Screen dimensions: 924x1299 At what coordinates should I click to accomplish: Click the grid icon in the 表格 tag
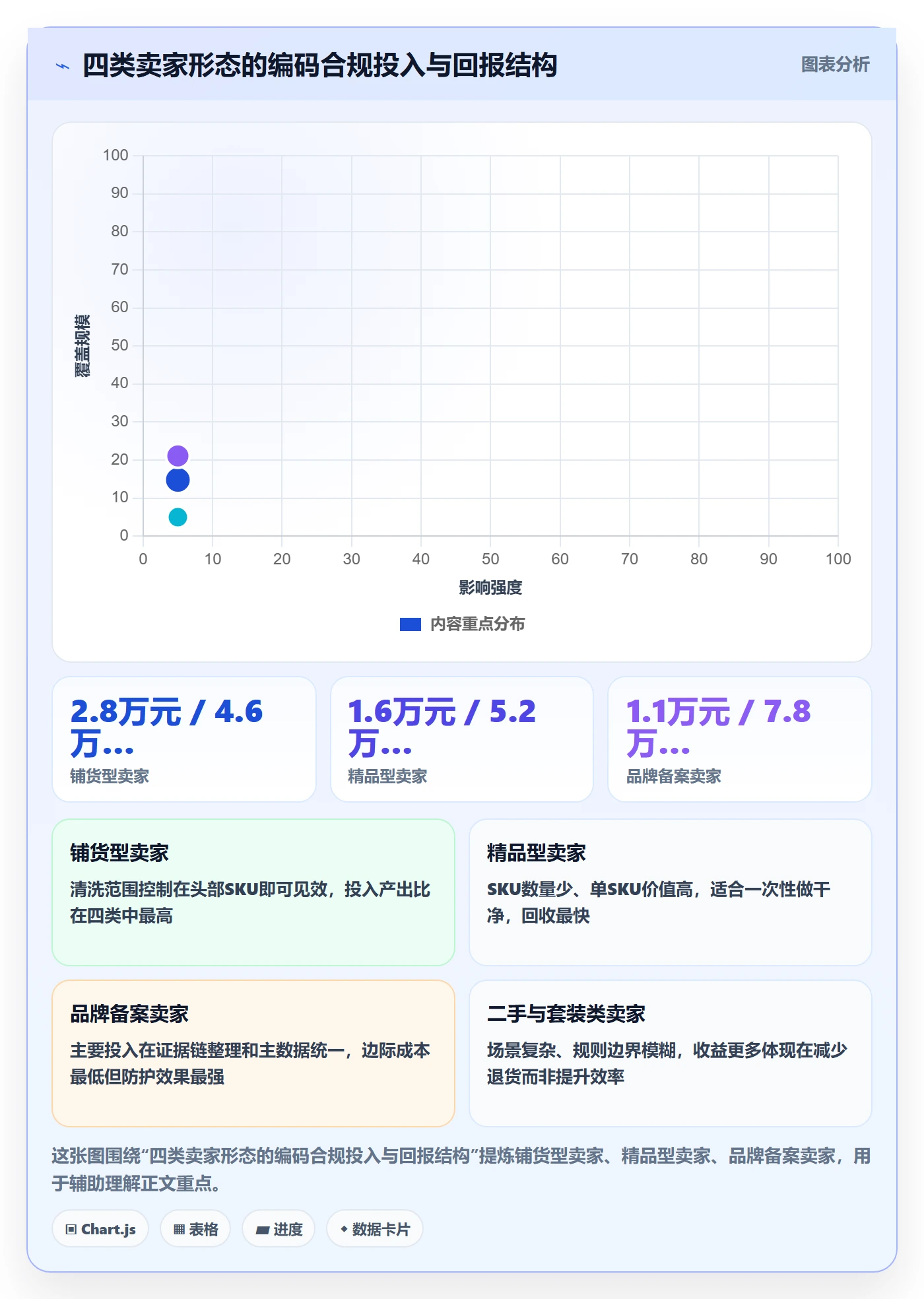click(179, 1229)
